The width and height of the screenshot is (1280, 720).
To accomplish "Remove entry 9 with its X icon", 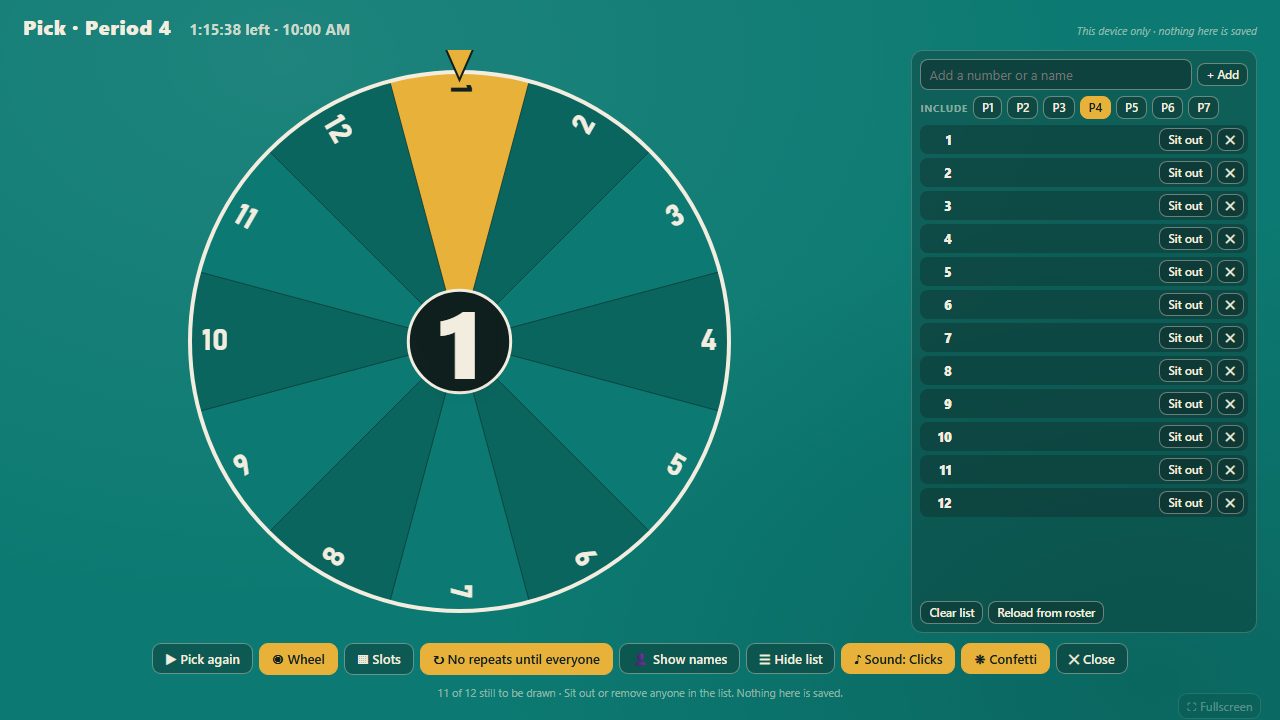I will 1230,404.
